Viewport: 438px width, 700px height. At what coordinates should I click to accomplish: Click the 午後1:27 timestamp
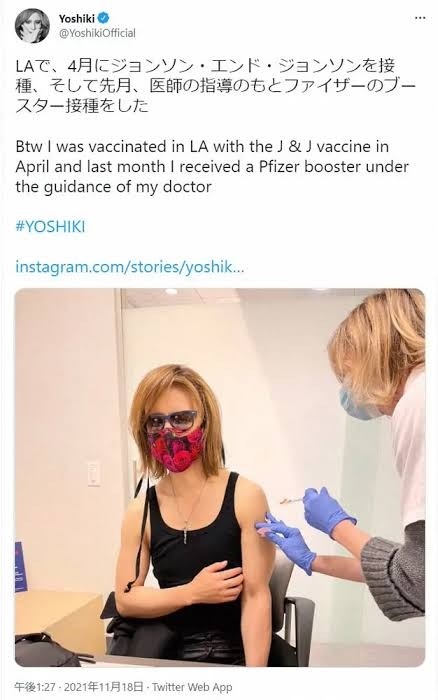tap(36, 687)
